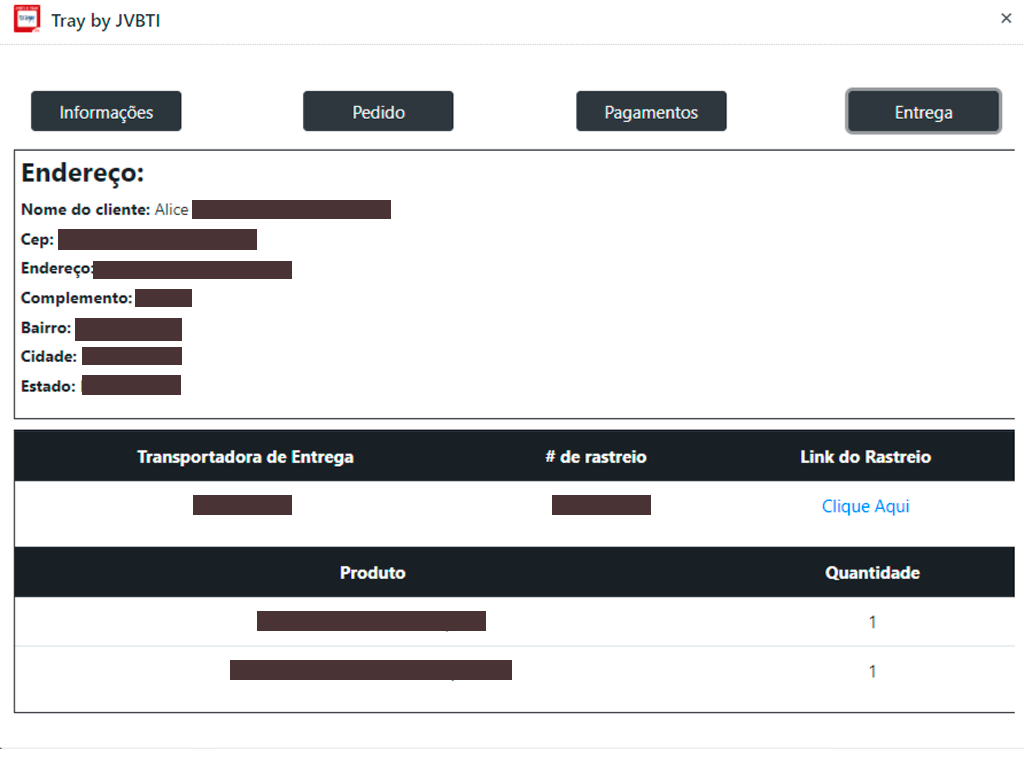This screenshot has width=1024, height=768.
Task: Click the Endereço section heading
Action: pyautogui.click(x=83, y=173)
